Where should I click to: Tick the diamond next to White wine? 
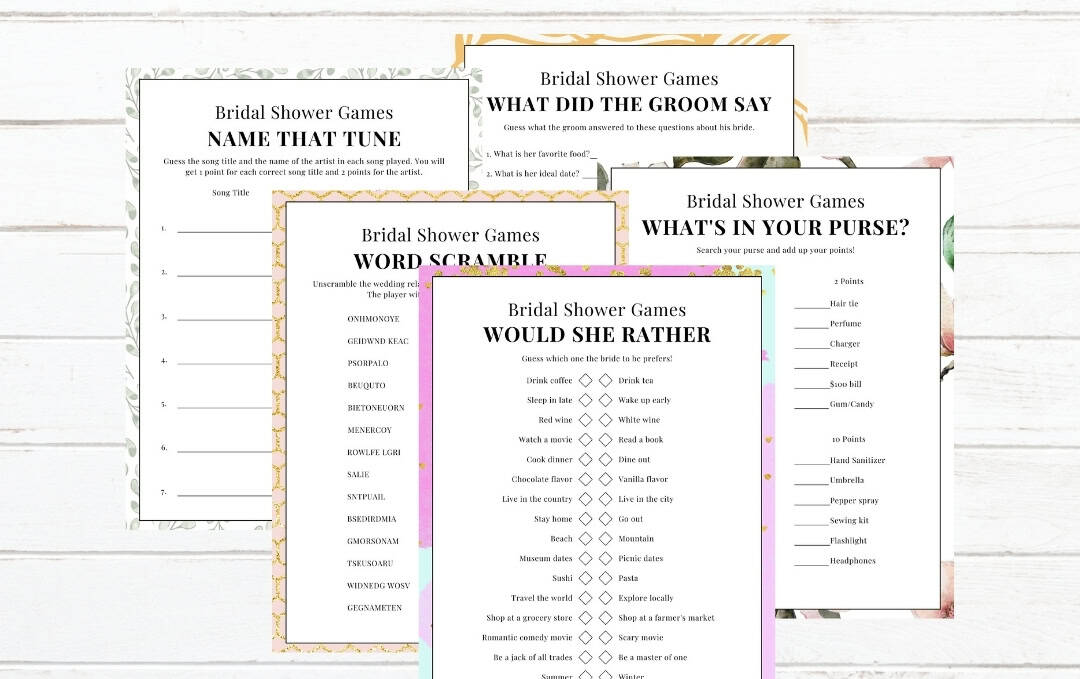click(606, 420)
